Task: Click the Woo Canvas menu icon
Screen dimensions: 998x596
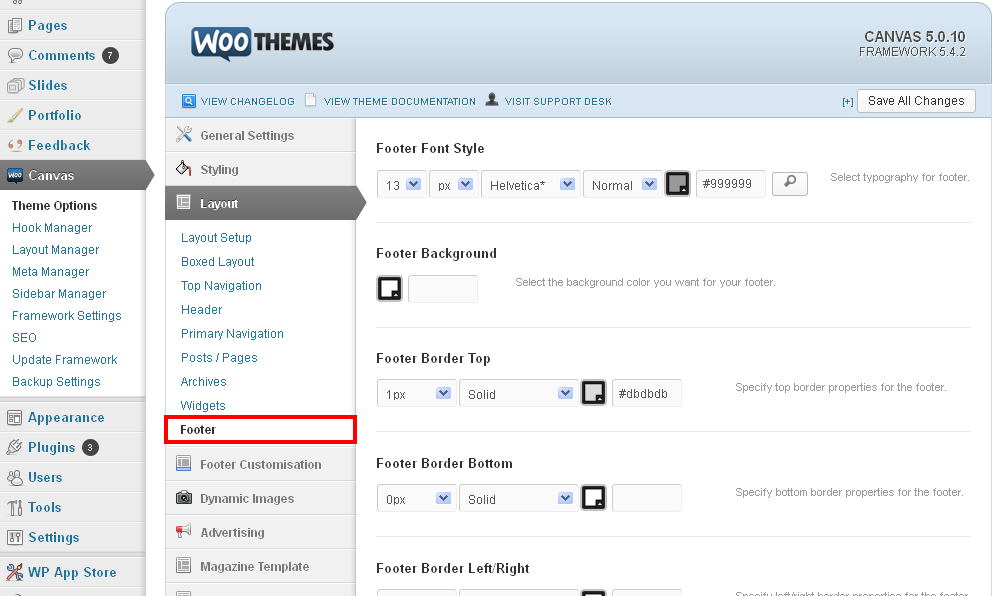Action: [x=14, y=175]
